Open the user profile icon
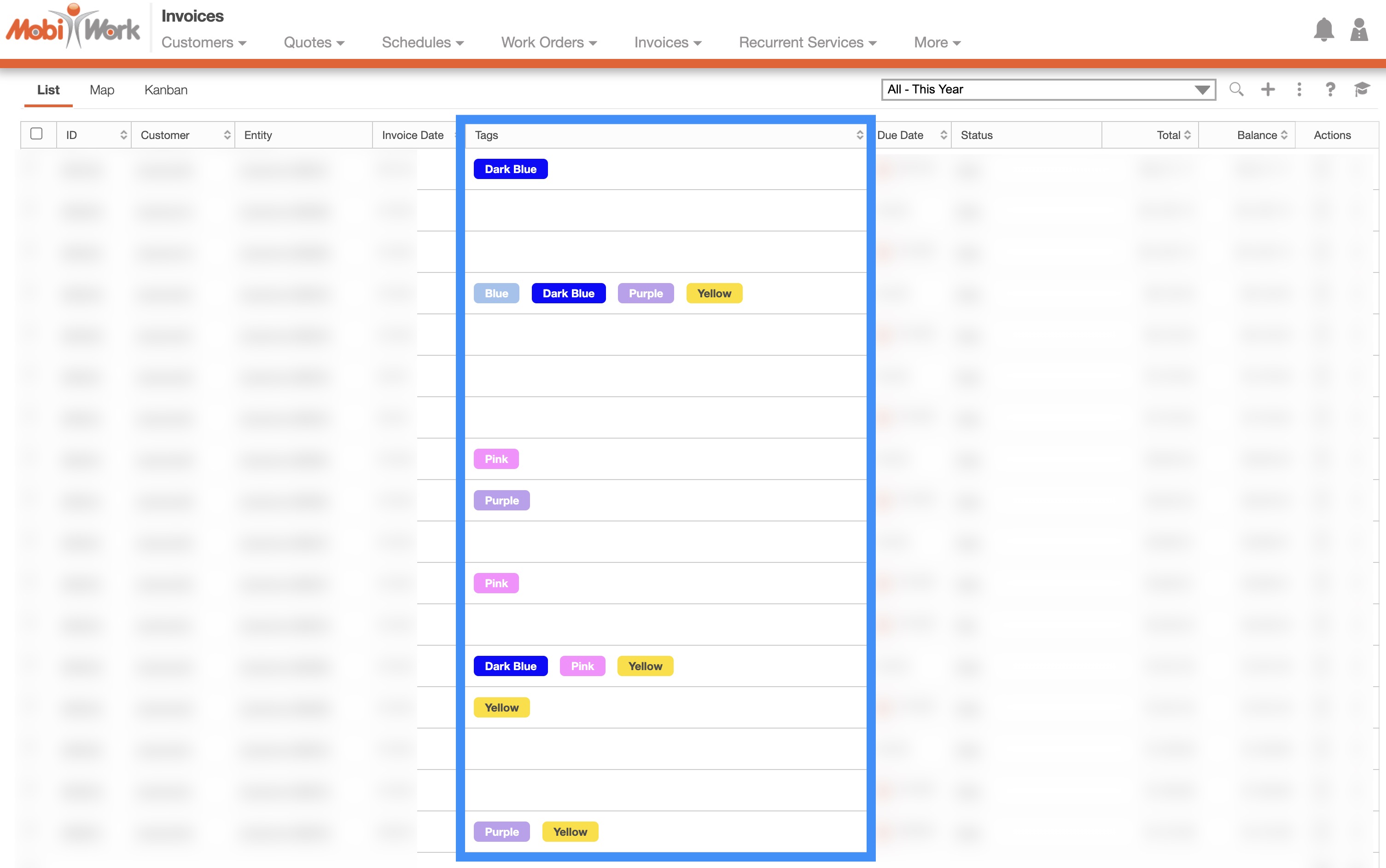Screen dimensions: 1386x868 click(x=1358, y=30)
